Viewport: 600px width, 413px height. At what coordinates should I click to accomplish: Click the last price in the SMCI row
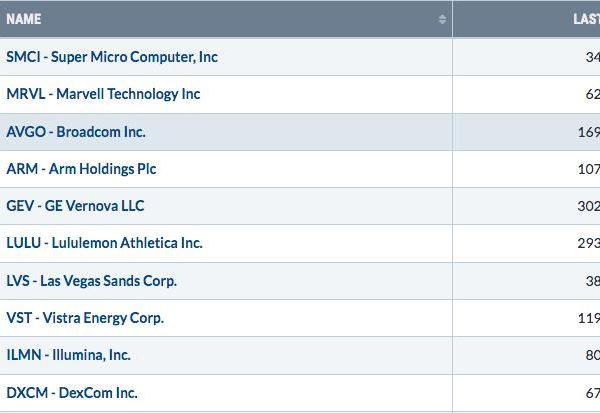tap(593, 57)
